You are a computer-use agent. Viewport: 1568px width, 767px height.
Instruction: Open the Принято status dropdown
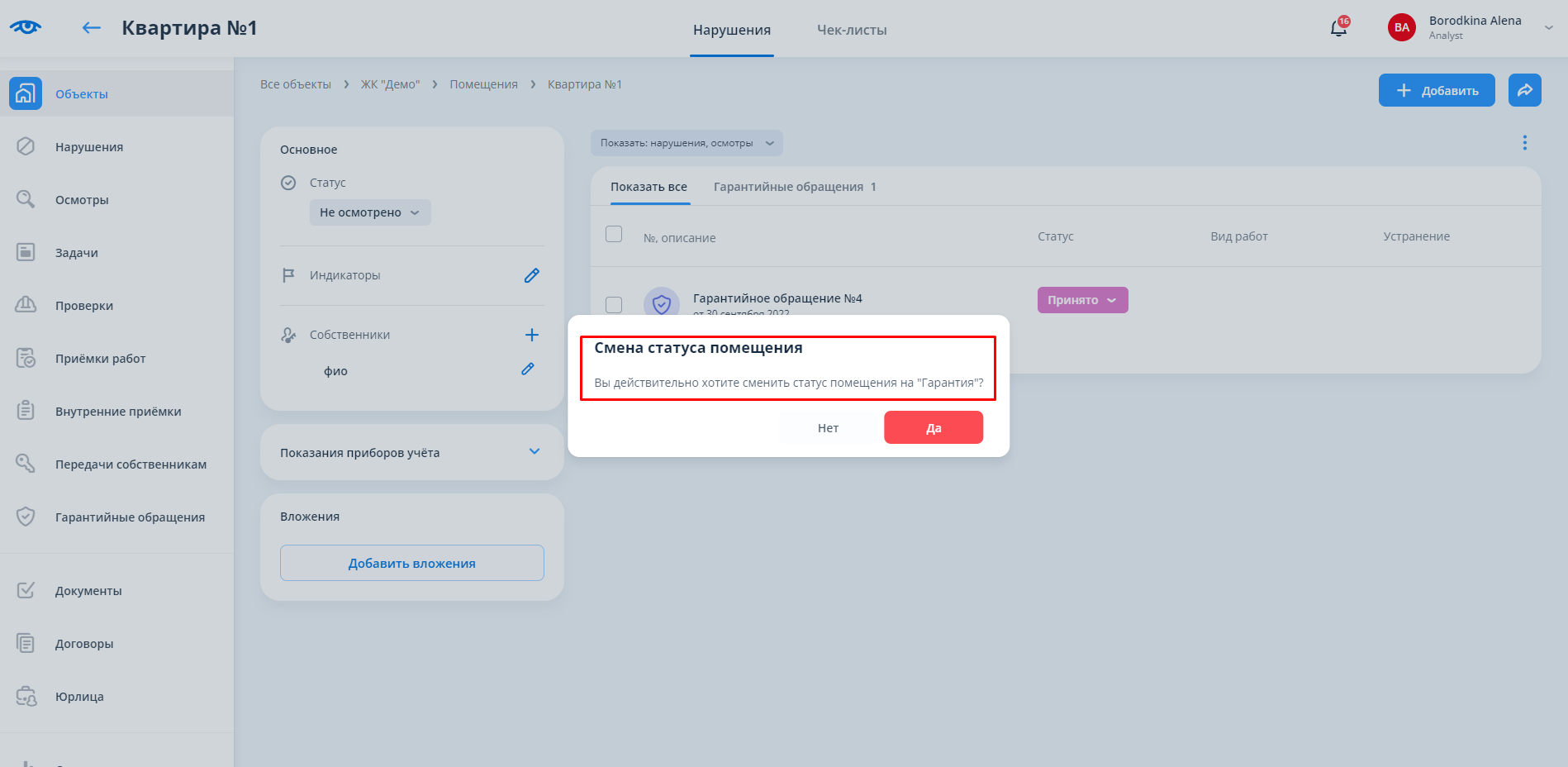click(1081, 300)
